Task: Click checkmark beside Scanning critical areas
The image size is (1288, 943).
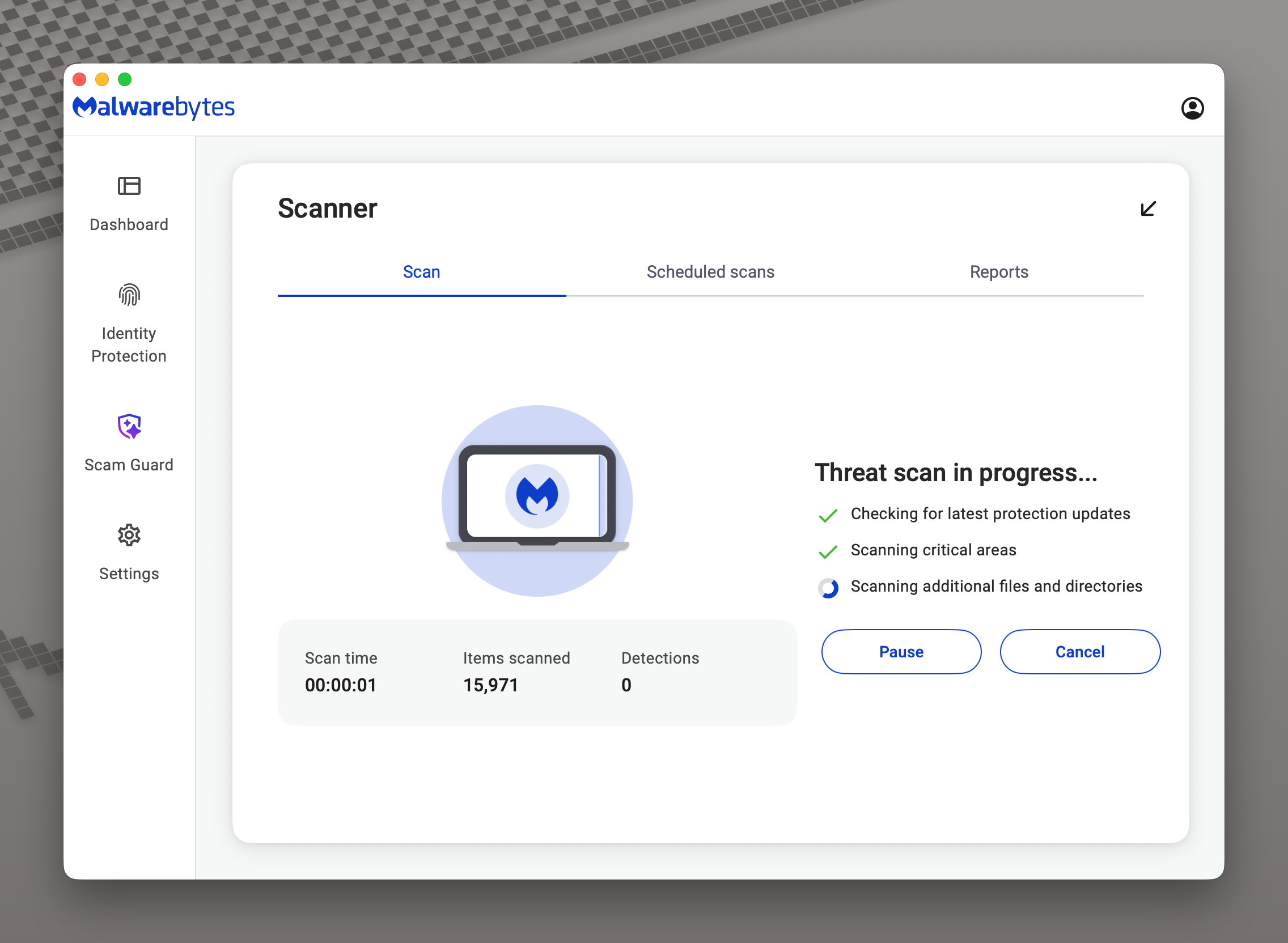Action: [x=828, y=551]
